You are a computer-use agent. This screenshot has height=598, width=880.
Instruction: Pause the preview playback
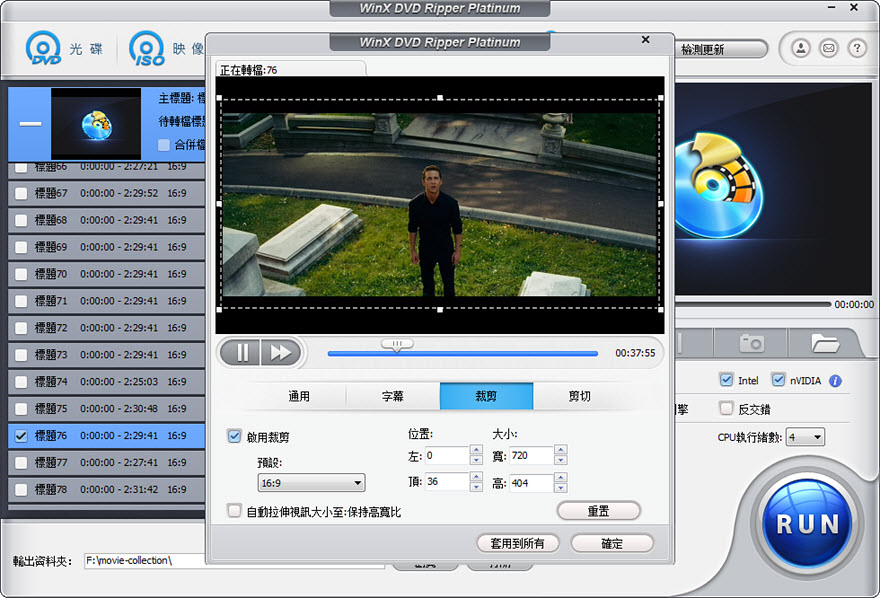[242, 352]
